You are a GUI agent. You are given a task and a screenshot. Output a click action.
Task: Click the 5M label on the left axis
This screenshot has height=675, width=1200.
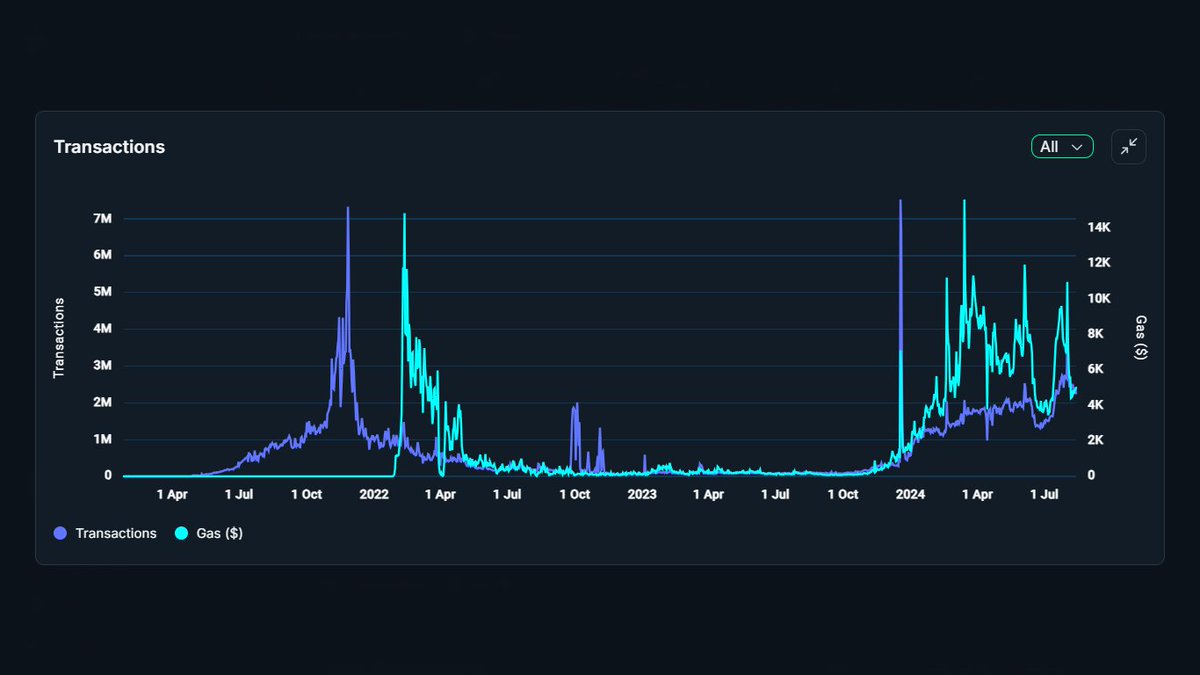(x=101, y=292)
